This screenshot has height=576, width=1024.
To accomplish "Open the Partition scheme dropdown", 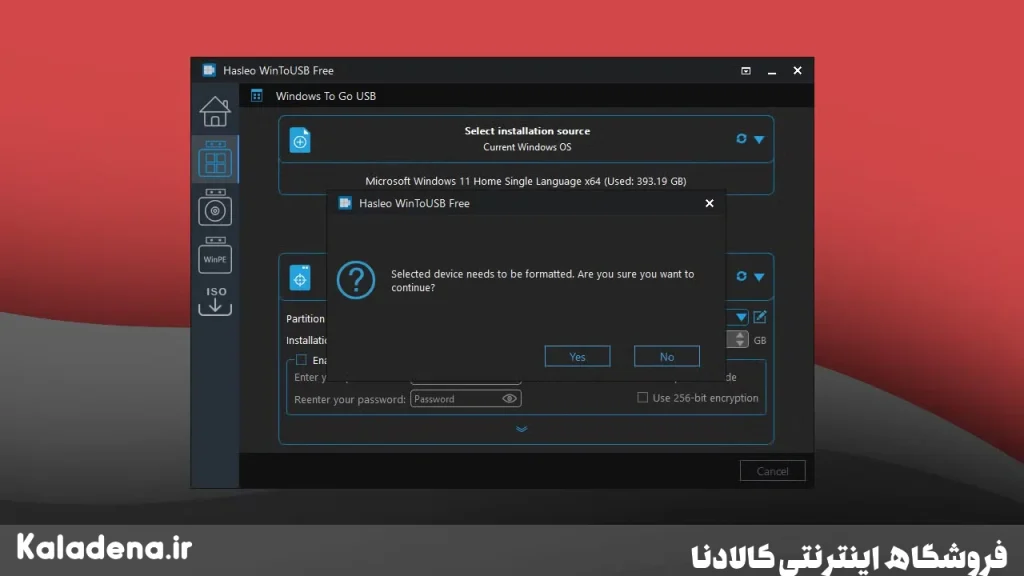I will point(741,317).
